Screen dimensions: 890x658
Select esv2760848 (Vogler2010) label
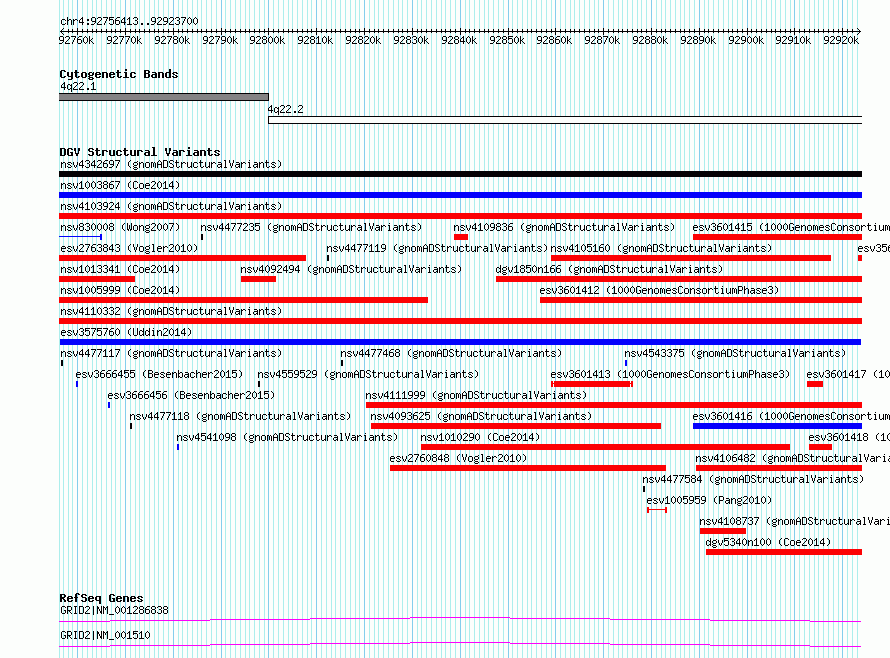pyautogui.click(x=457, y=458)
